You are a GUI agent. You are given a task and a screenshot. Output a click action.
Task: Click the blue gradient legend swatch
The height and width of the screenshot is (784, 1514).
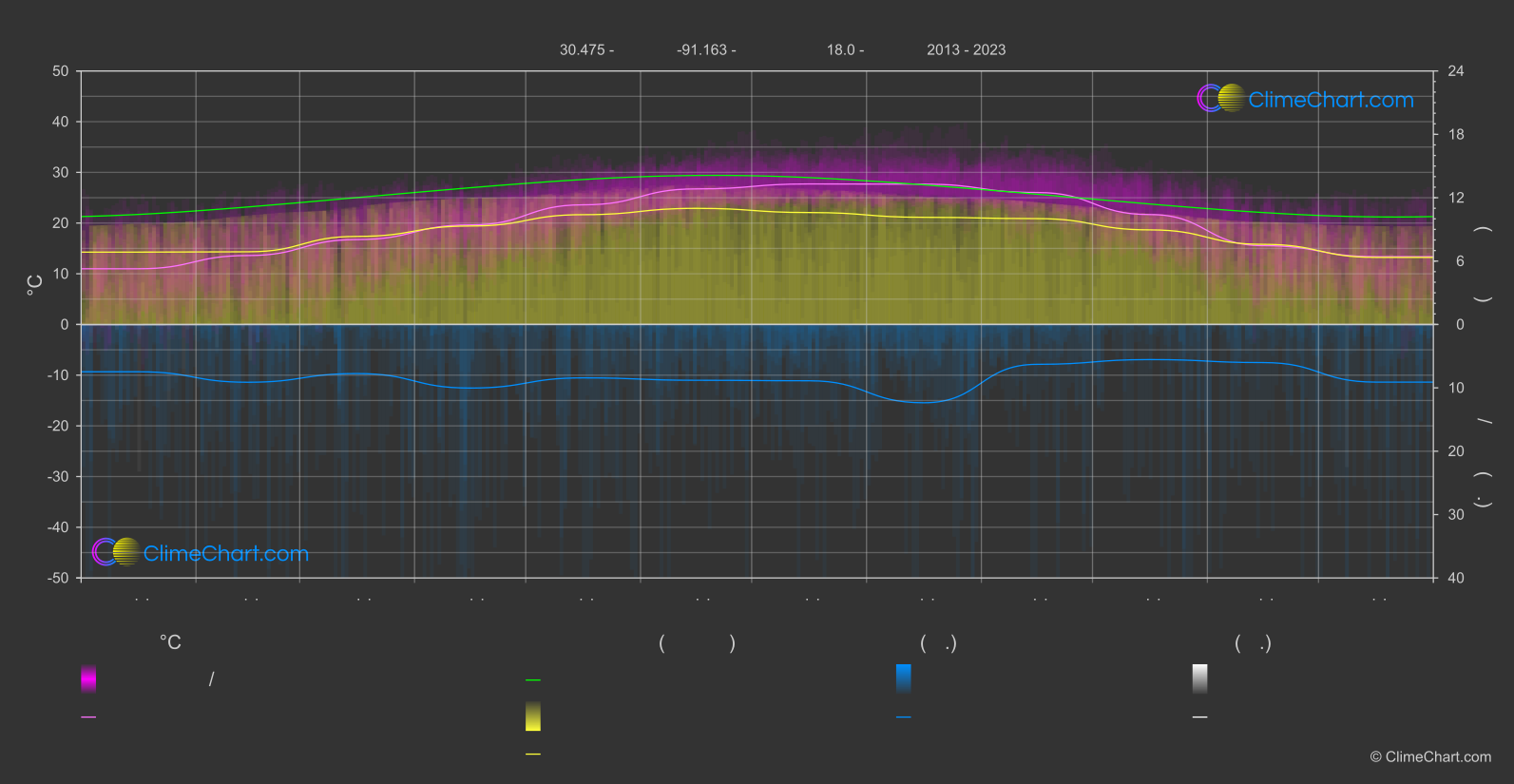click(x=904, y=679)
